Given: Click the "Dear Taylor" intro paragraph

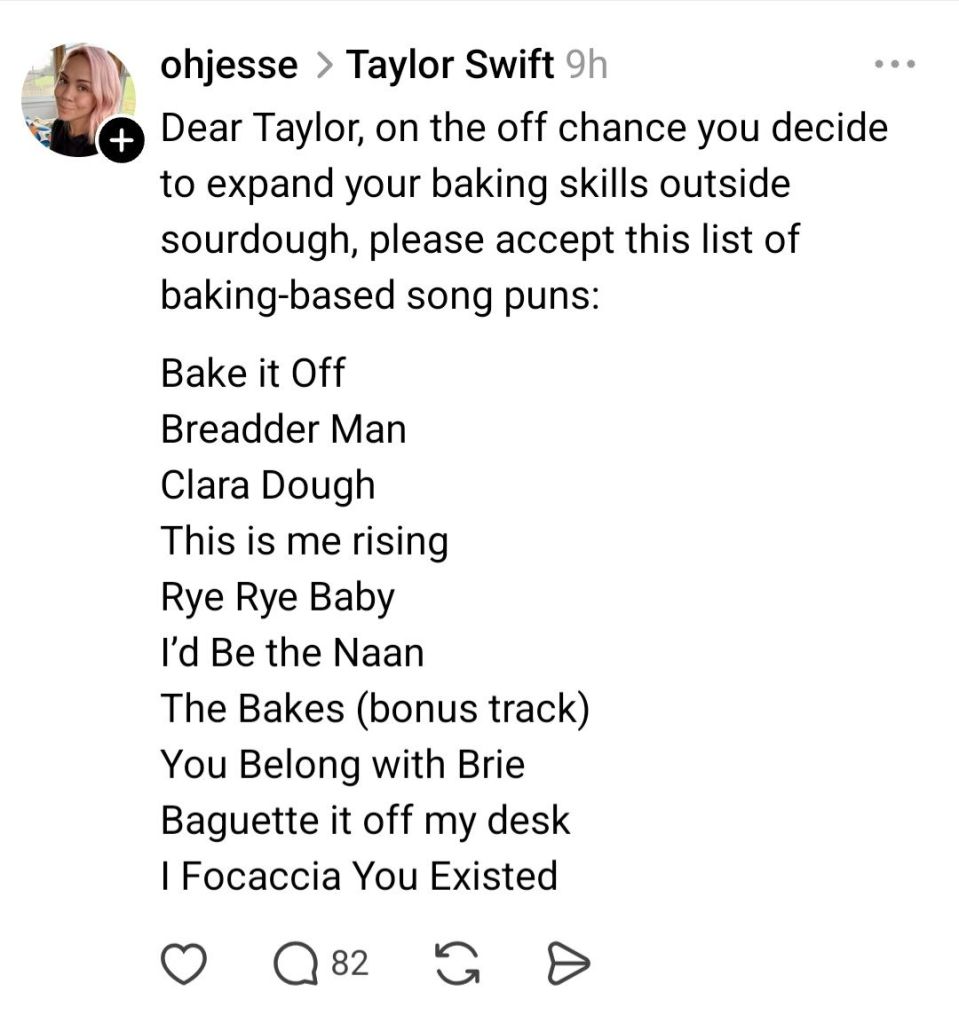Looking at the screenshot, I should click(x=524, y=212).
